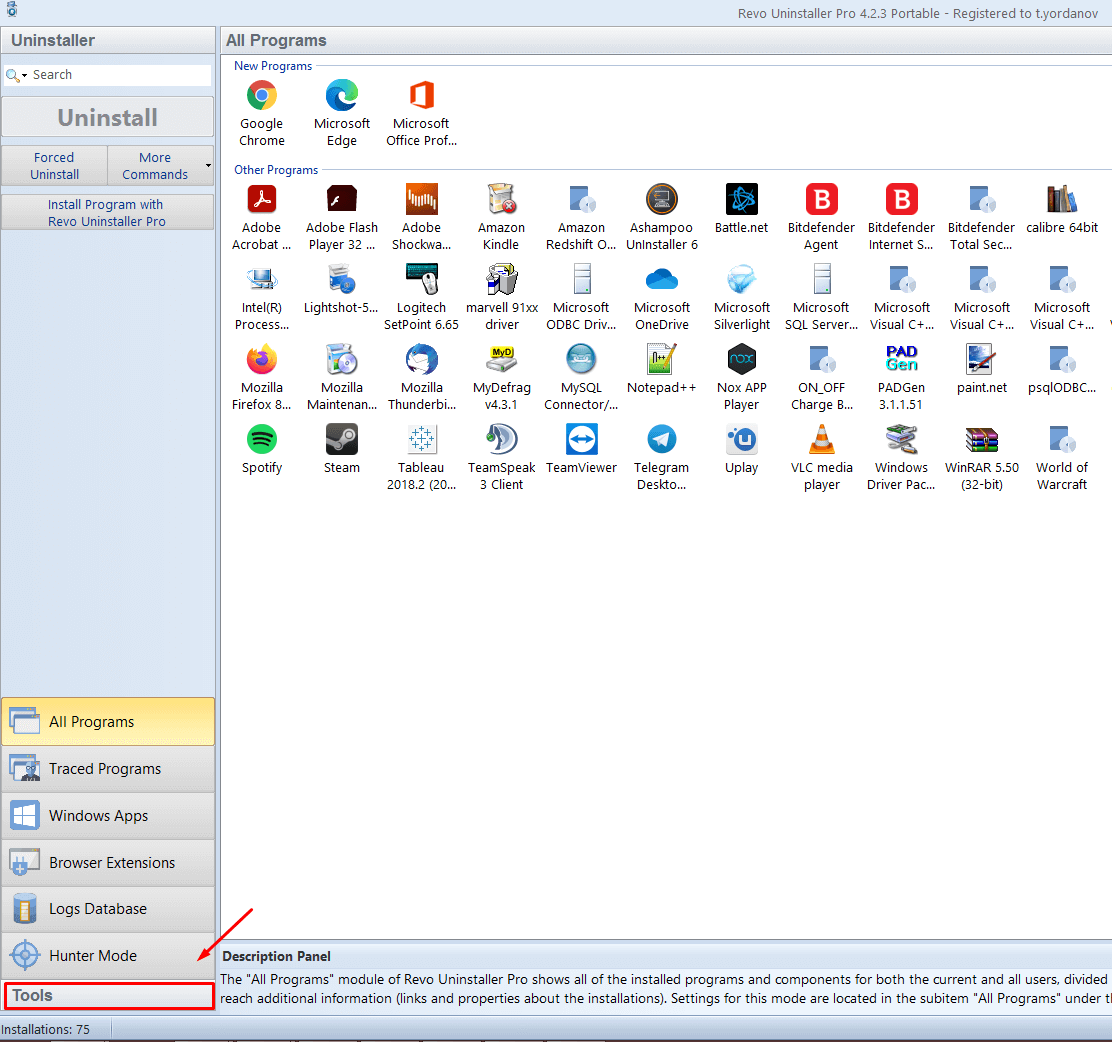Select Microsoft ODBC Driver icon
This screenshot has width=1112, height=1042.
tap(582, 279)
